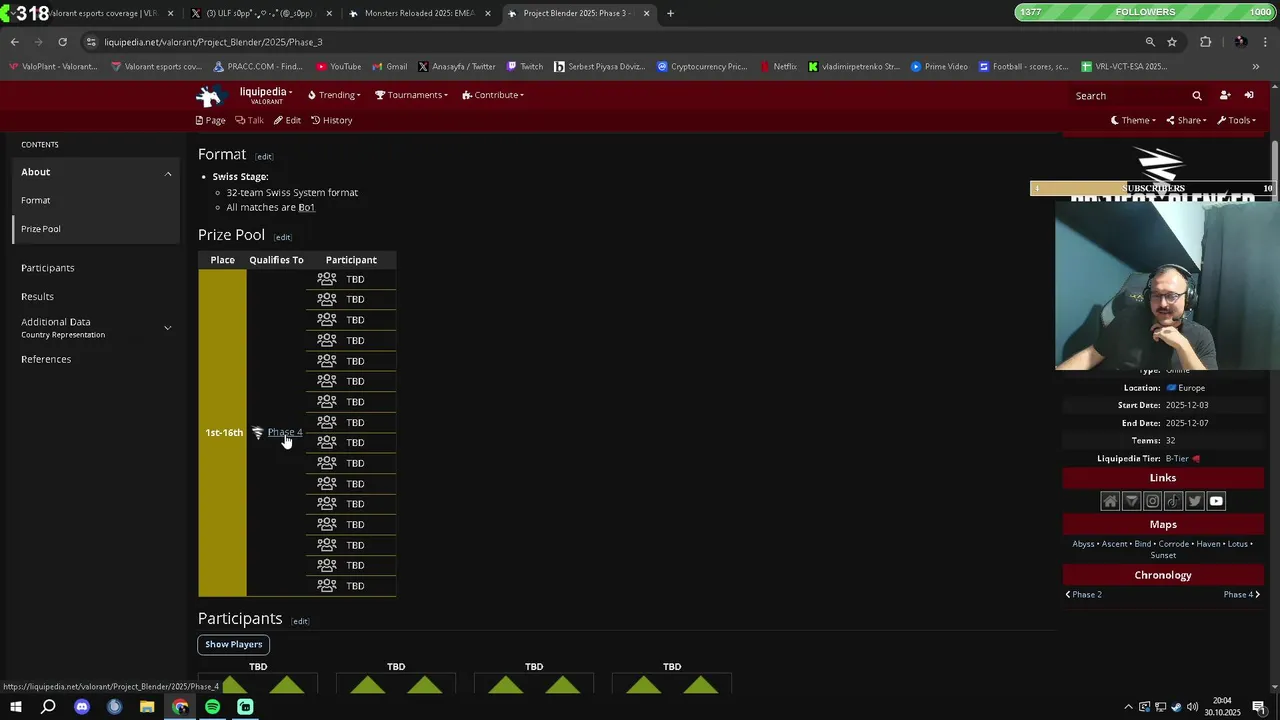Show more bookmarks with the chevron
The height and width of the screenshot is (720, 1280).
pos(1256,67)
